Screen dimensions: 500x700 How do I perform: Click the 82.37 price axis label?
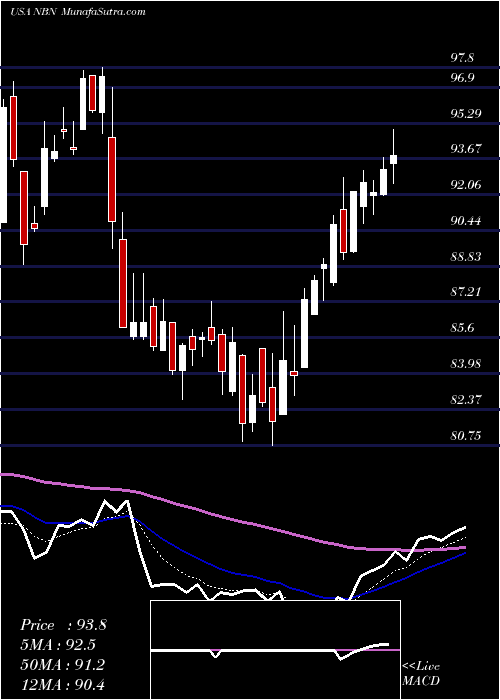tap(465, 400)
